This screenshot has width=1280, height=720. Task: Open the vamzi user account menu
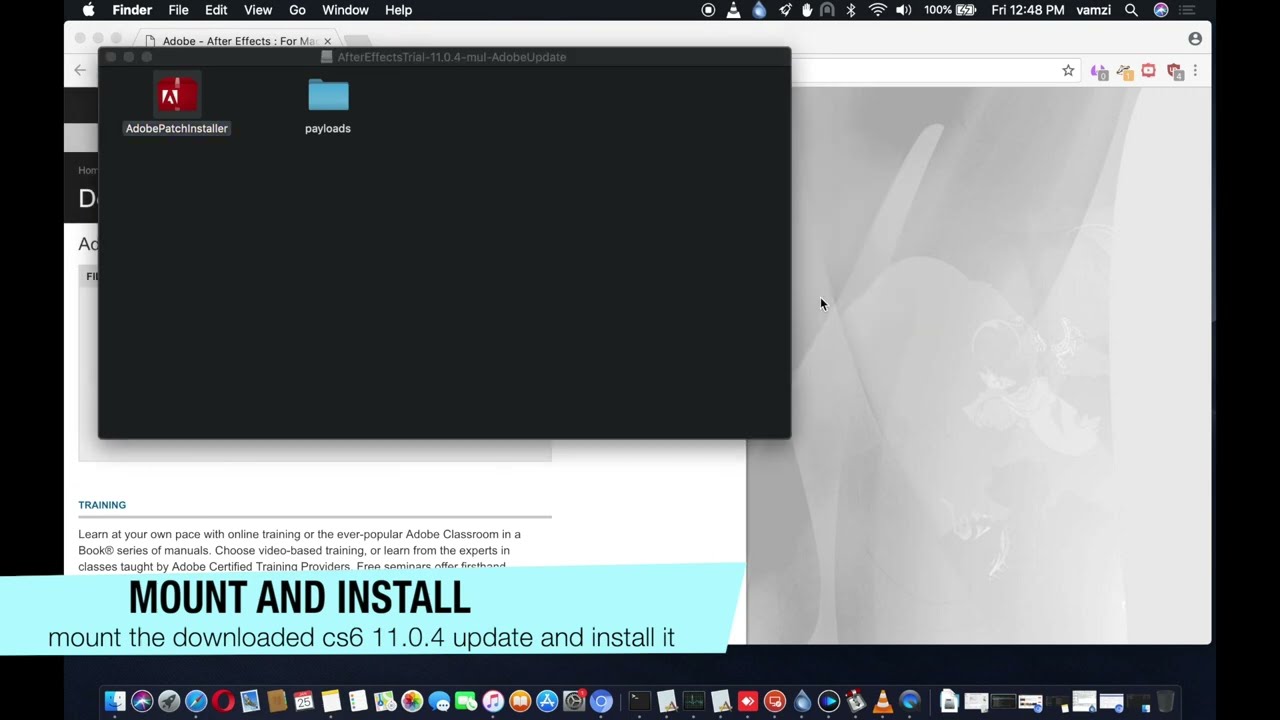[1092, 10]
